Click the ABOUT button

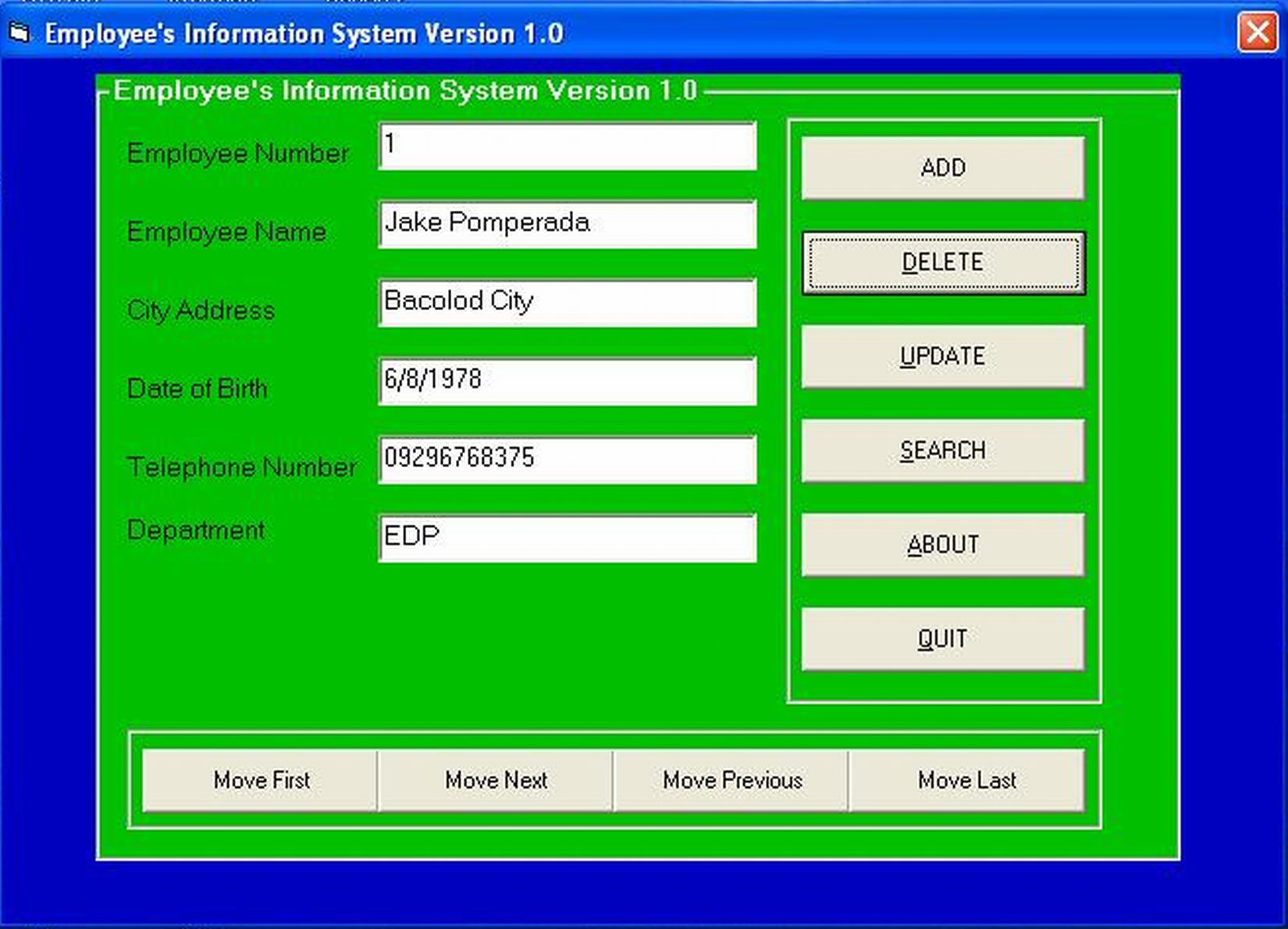coord(942,544)
